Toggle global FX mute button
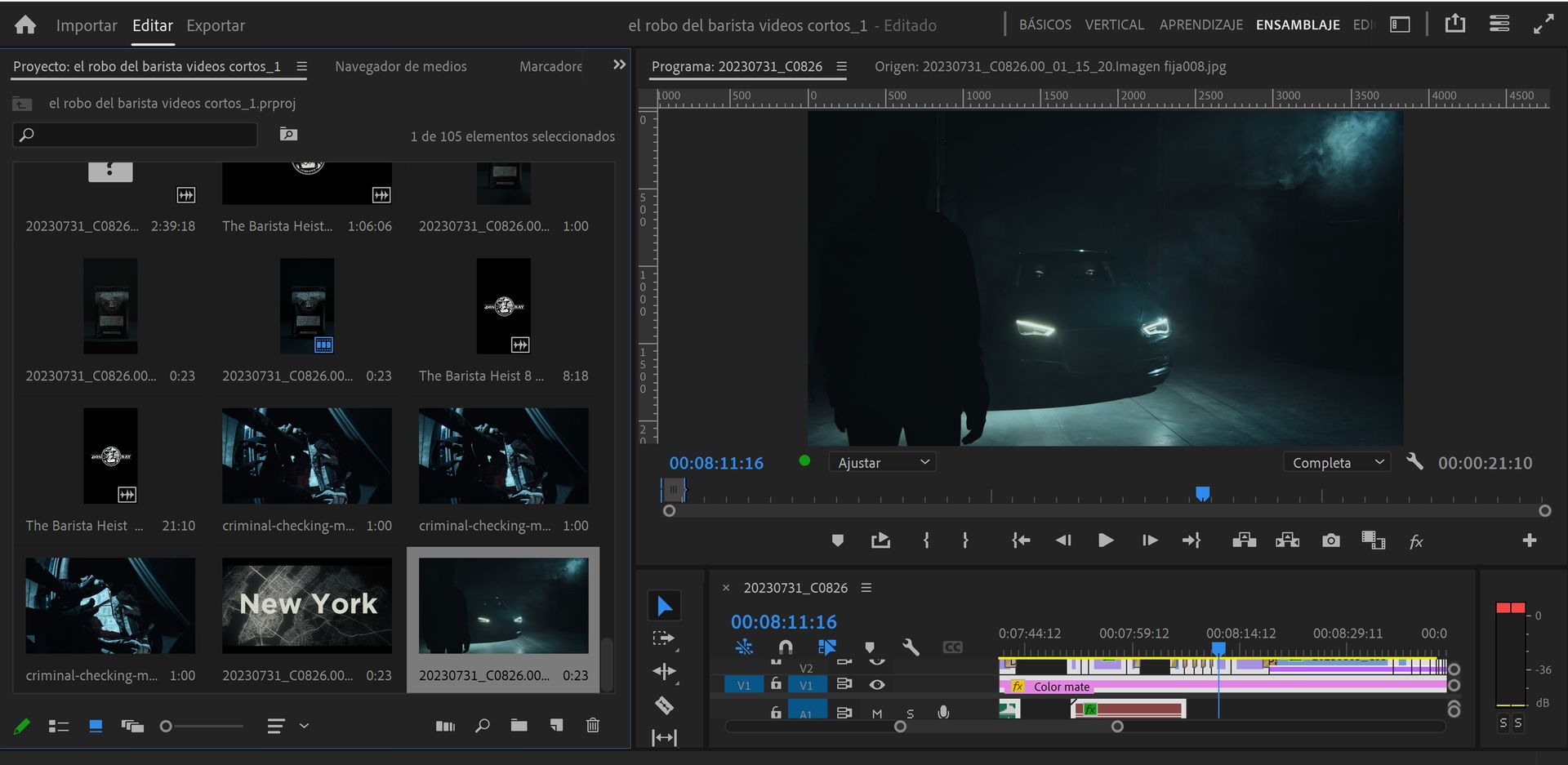Image resolution: width=1568 pixels, height=765 pixels. tap(1416, 541)
